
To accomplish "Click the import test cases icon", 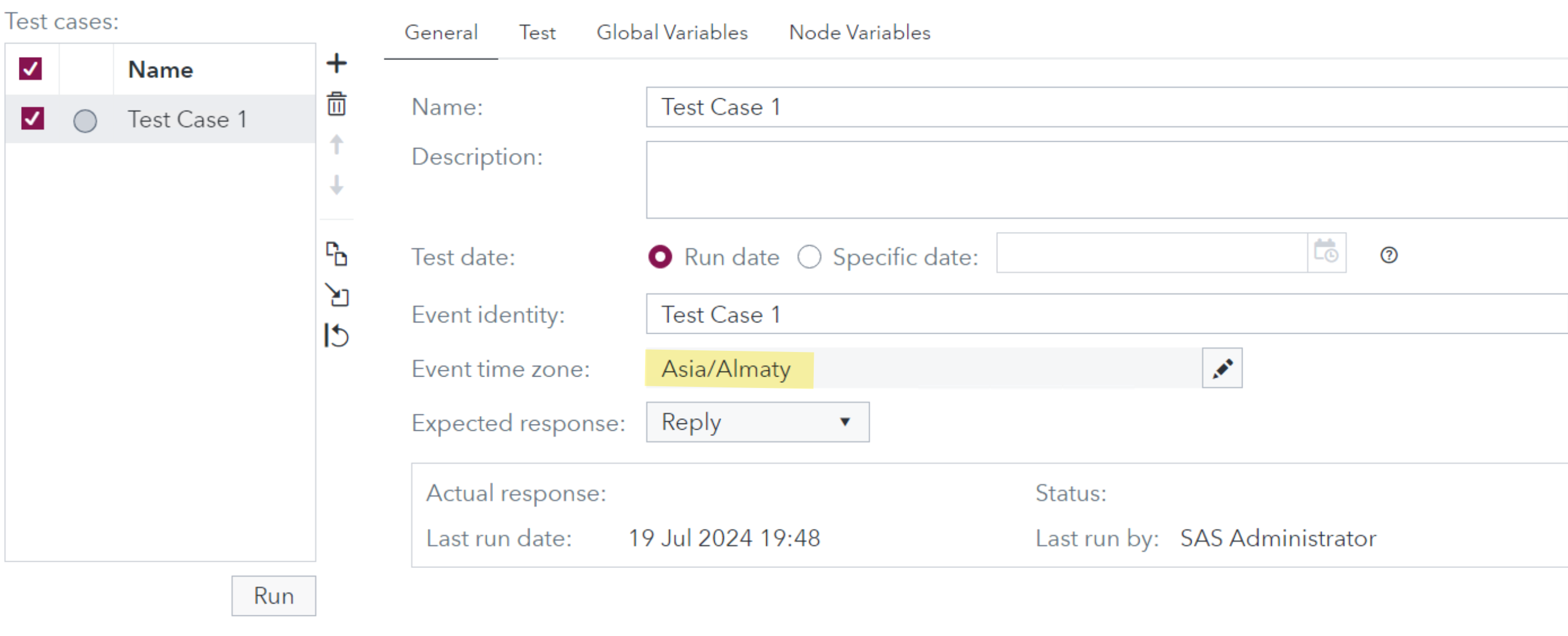I will coord(336,295).
